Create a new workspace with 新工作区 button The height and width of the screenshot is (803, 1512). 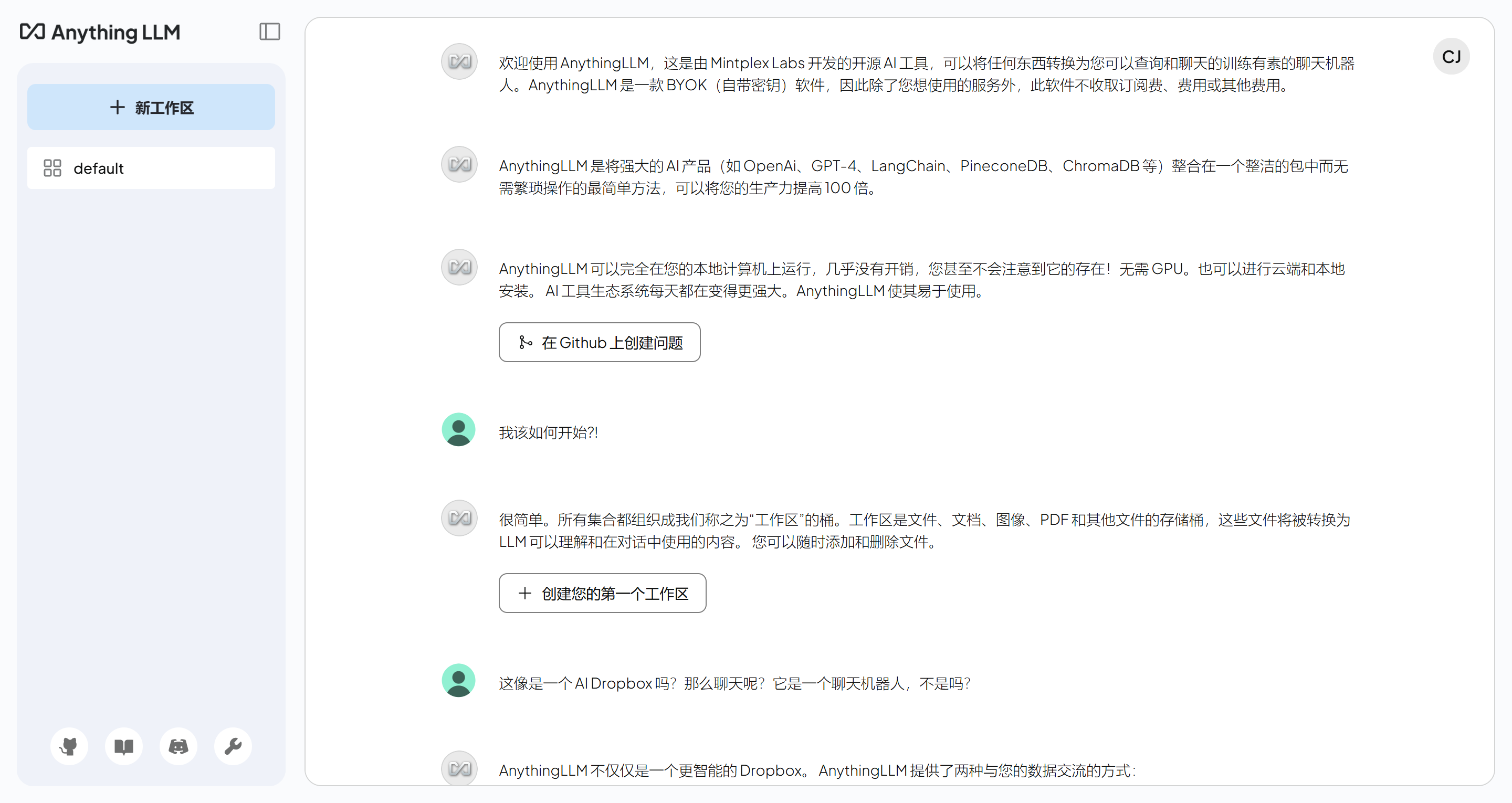click(151, 108)
